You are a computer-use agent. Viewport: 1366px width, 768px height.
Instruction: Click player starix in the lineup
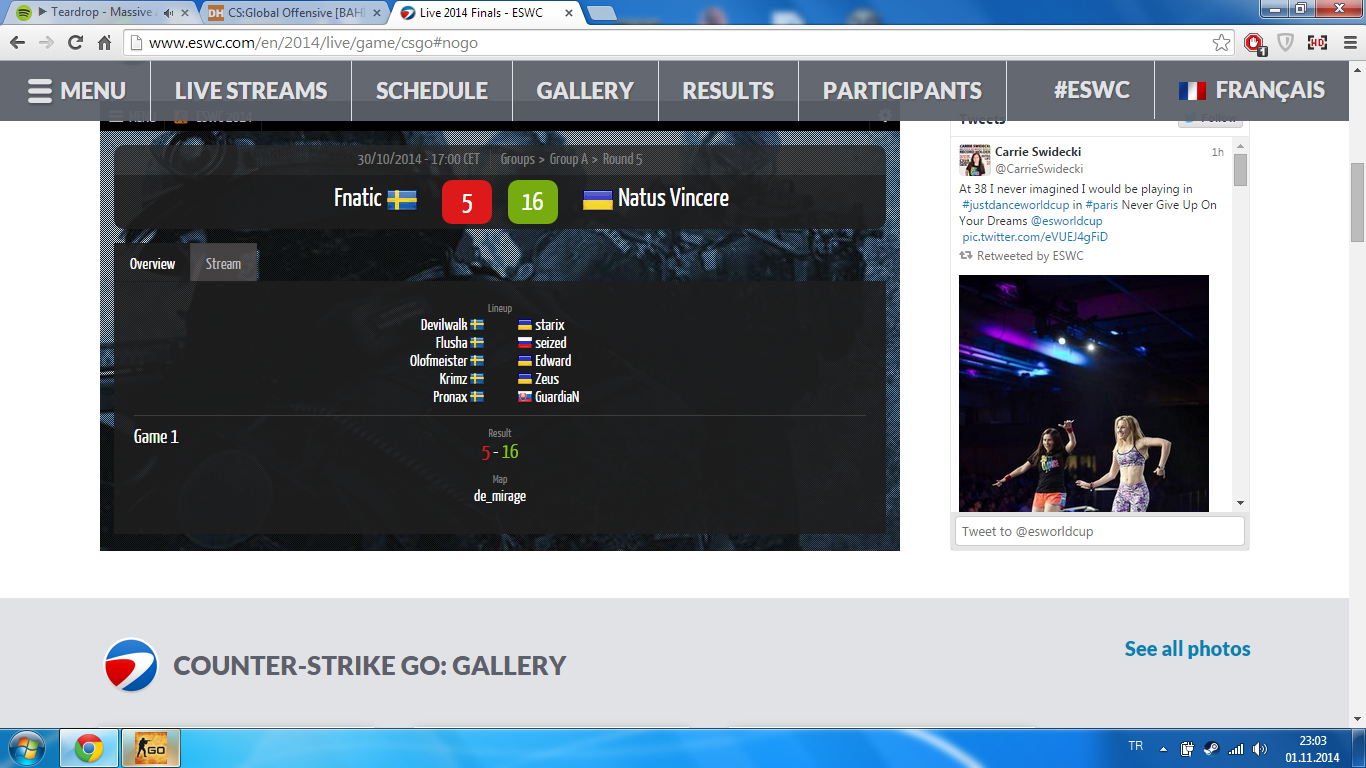point(550,325)
